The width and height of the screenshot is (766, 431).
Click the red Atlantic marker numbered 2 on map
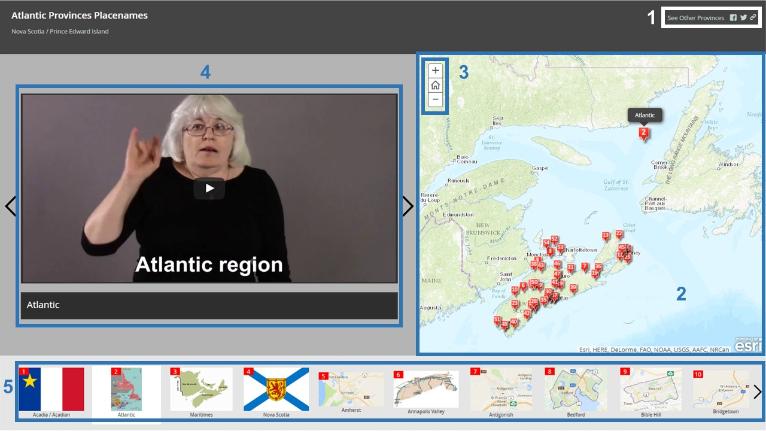pyautogui.click(x=644, y=133)
